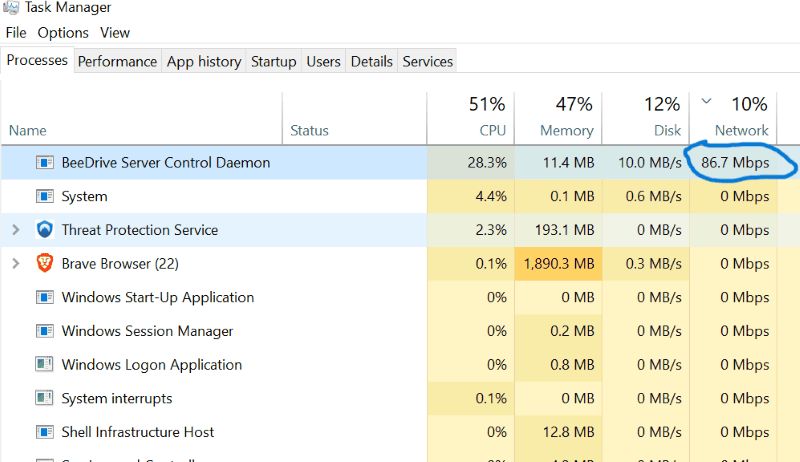Screen dimensions: 800x462
Task: Click the System process icon
Action: point(44,196)
